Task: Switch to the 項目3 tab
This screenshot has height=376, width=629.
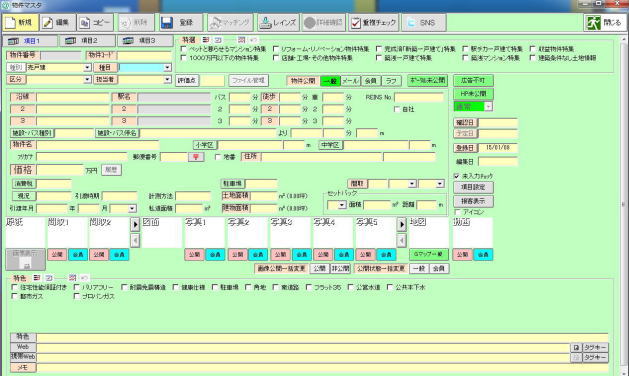Action: point(145,41)
